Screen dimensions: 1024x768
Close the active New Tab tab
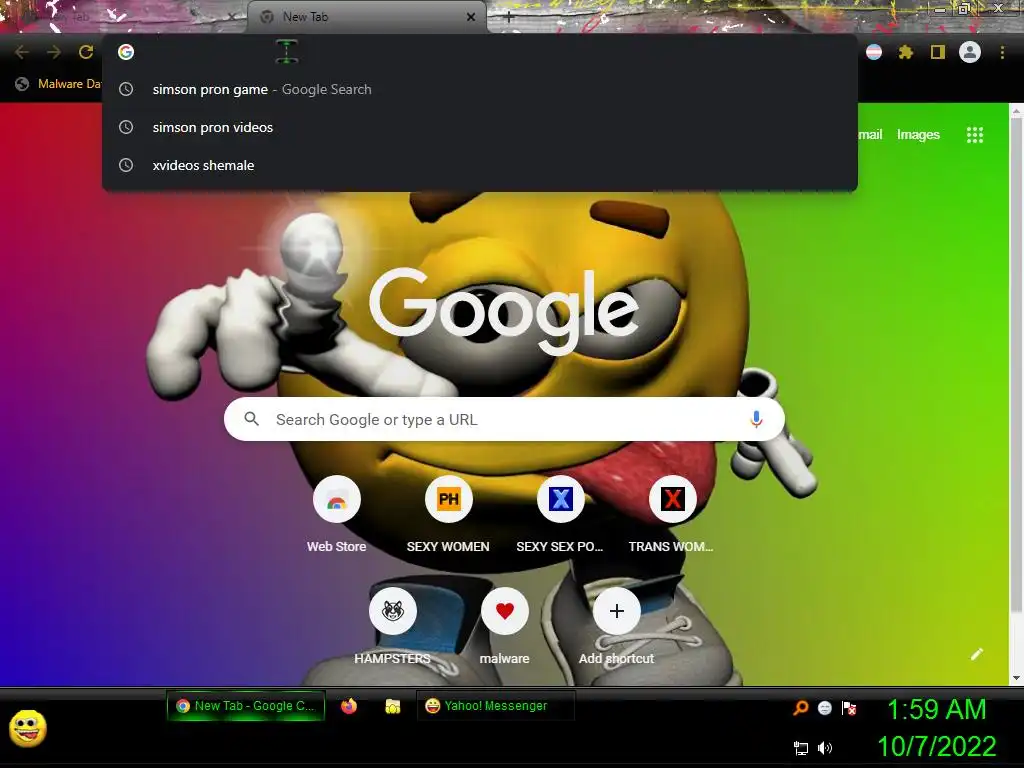click(471, 17)
